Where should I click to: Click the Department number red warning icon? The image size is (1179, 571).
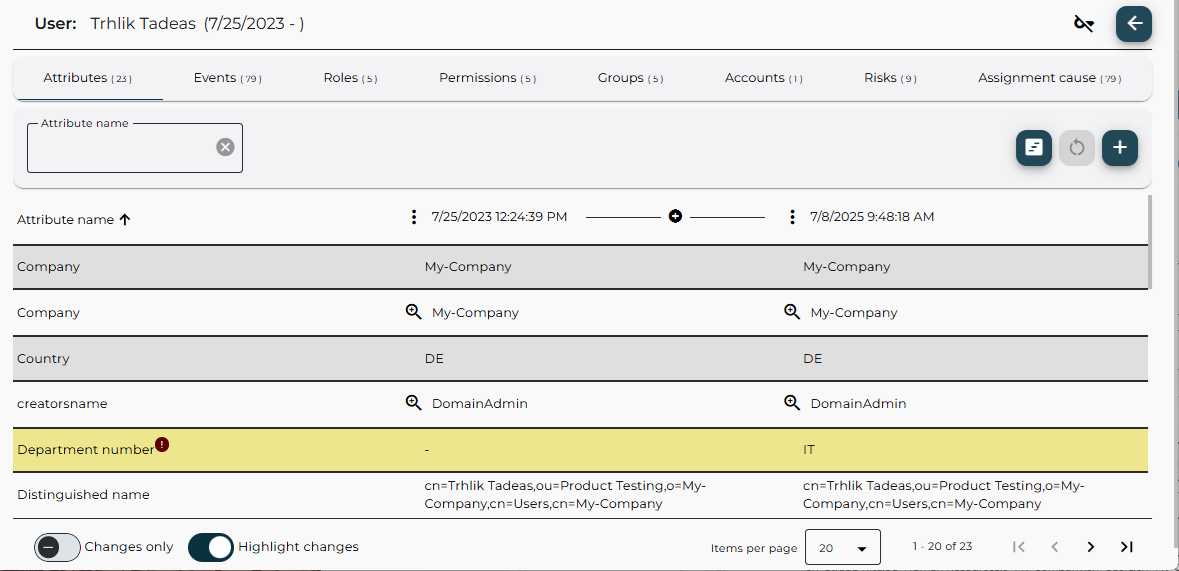click(162, 445)
